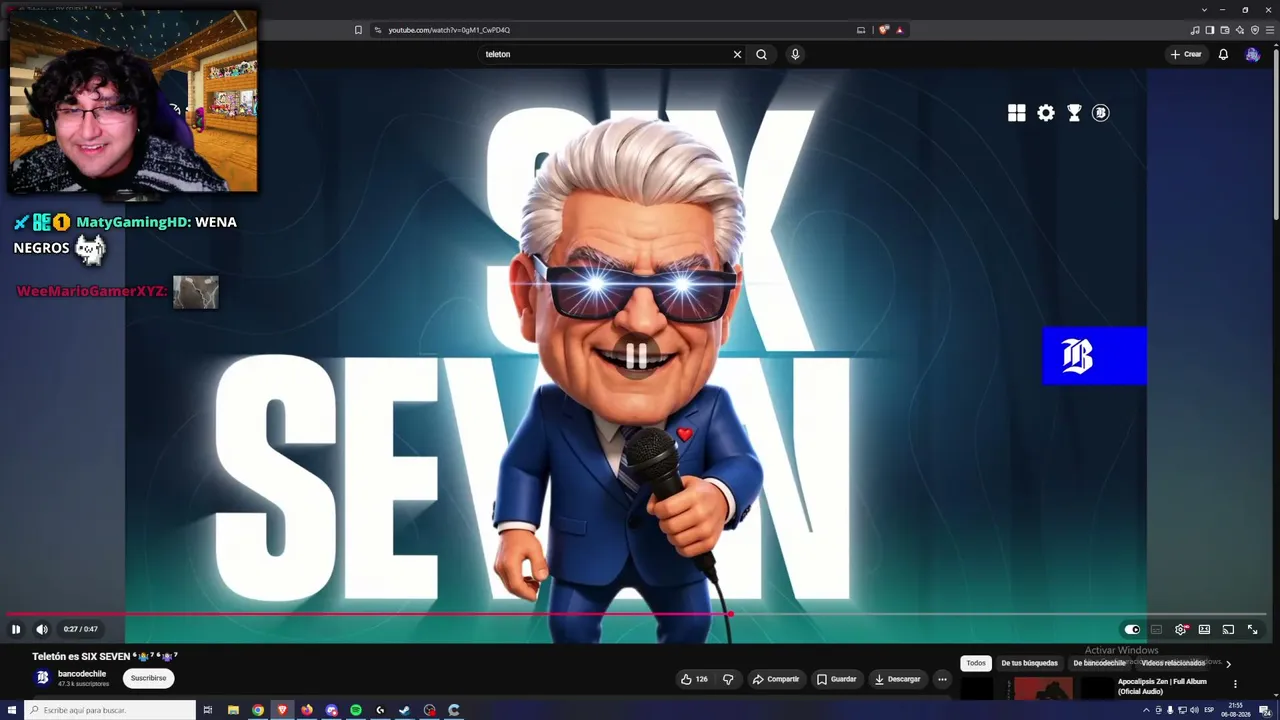Enter fullscreen mode
Viewport: 1280px width, 720px height.
coord(1252,629)
